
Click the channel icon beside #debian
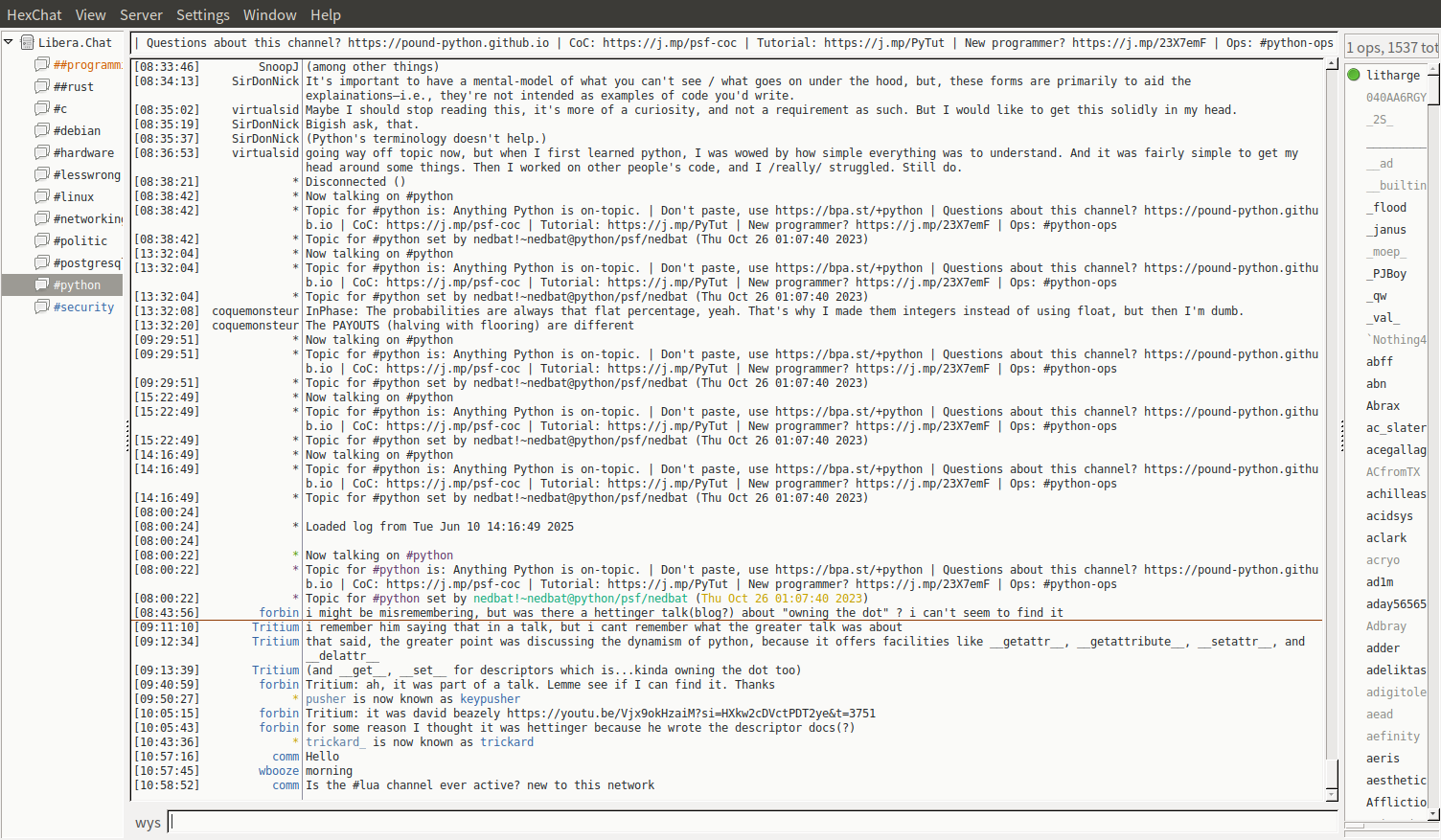tap(42, 130)
